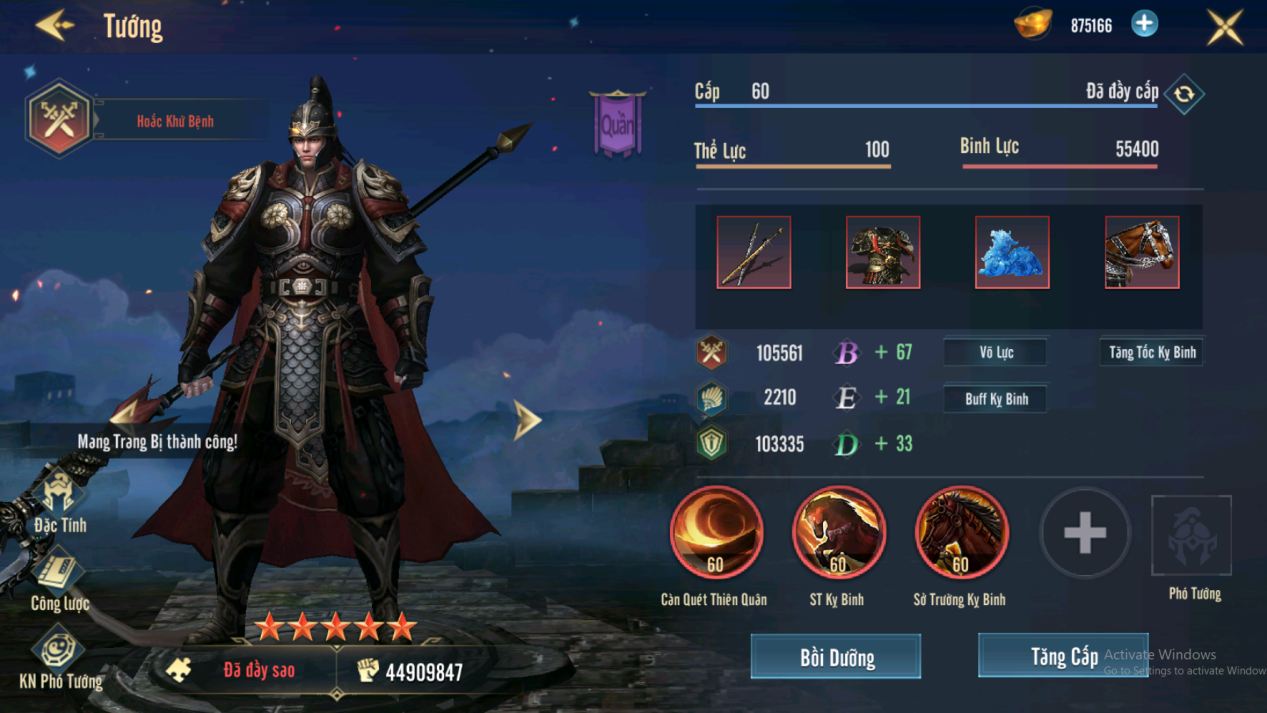Open the KN Phó Tướng menu

(60, 659)
